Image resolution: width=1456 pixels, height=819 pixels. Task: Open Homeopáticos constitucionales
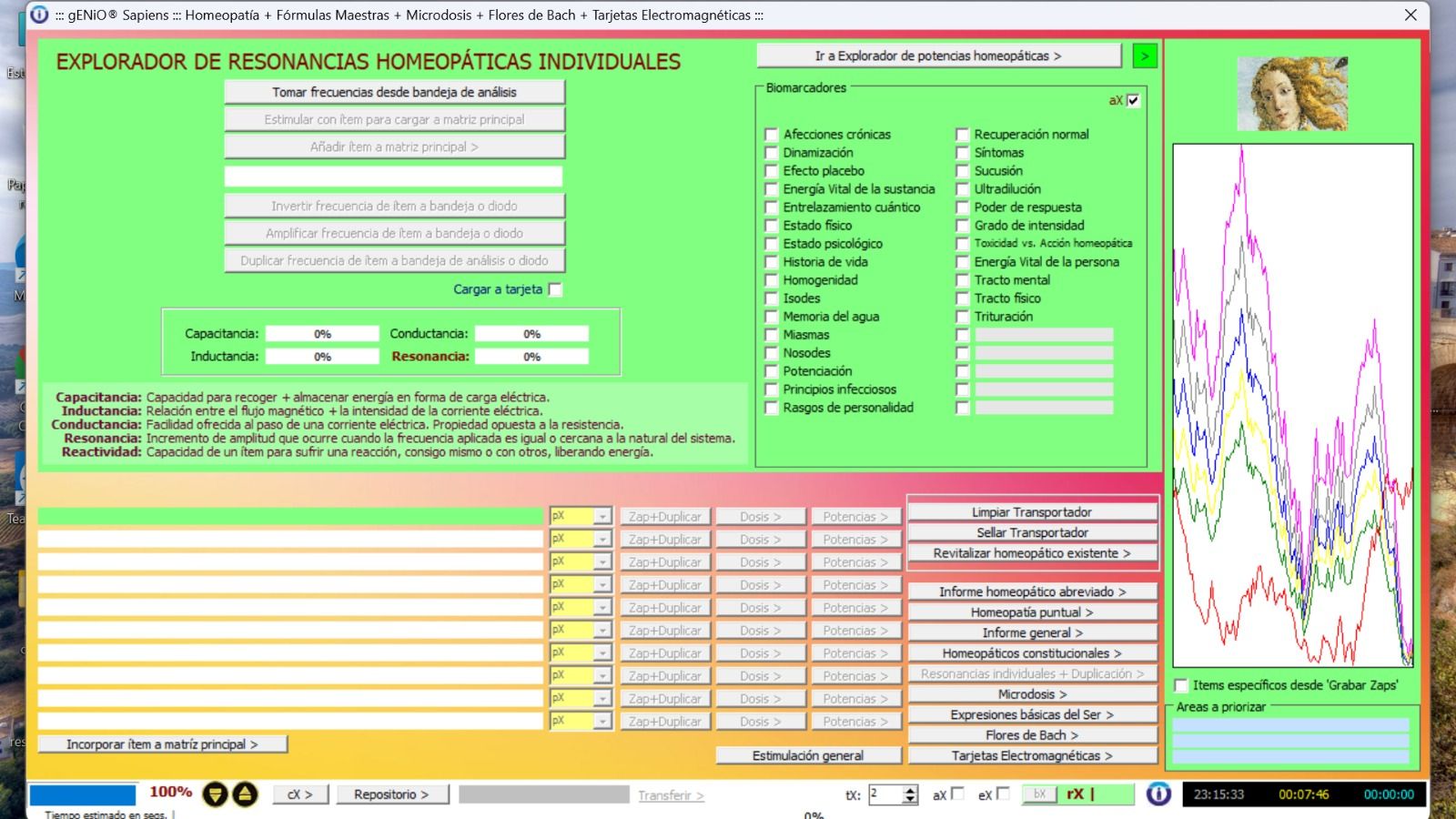click(x=1032, y=653)
